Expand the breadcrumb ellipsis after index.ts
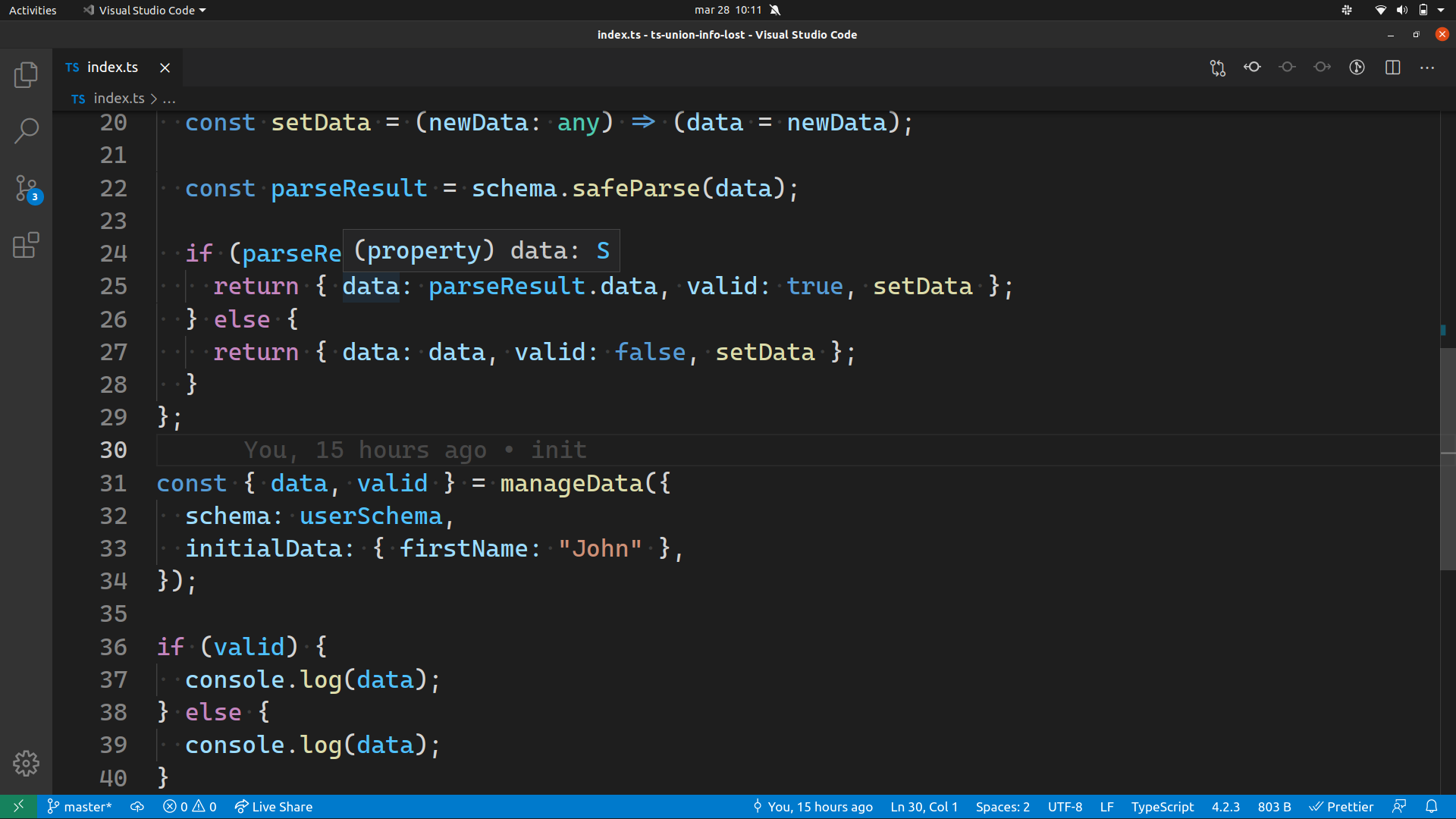 click(x=169, y=99)
